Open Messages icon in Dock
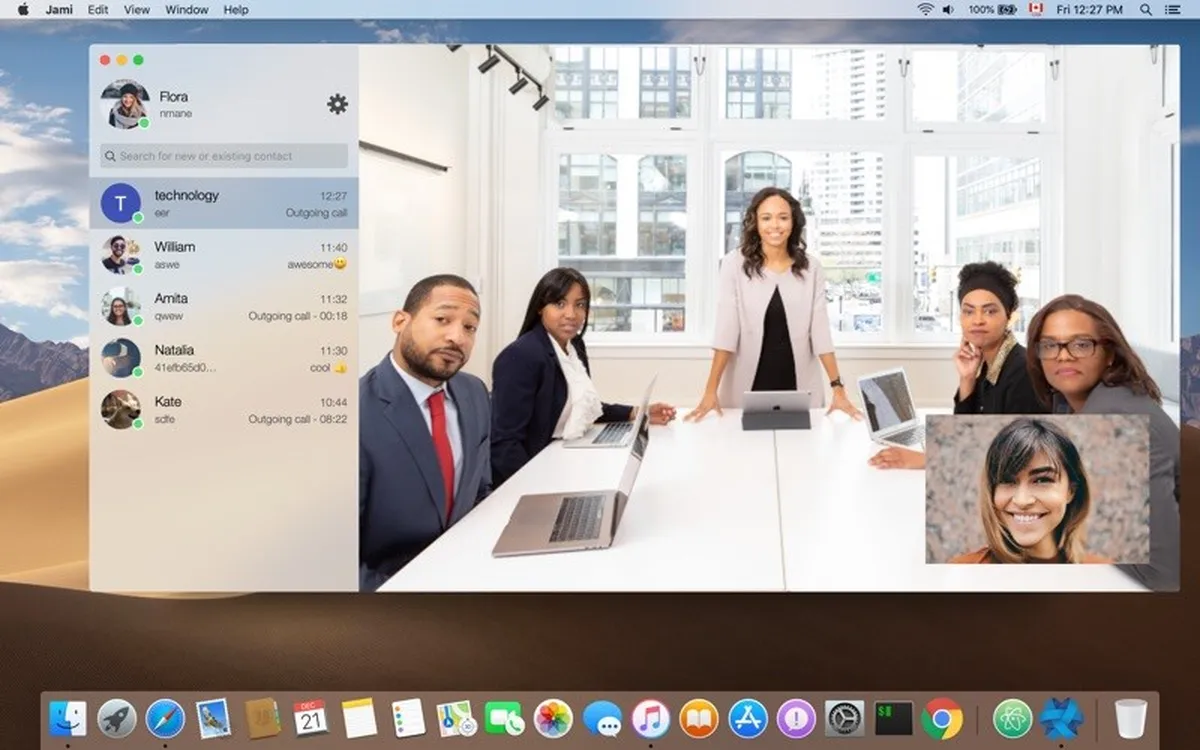The height and width of the screenshot is (750, 1200). tap(602, 718)
